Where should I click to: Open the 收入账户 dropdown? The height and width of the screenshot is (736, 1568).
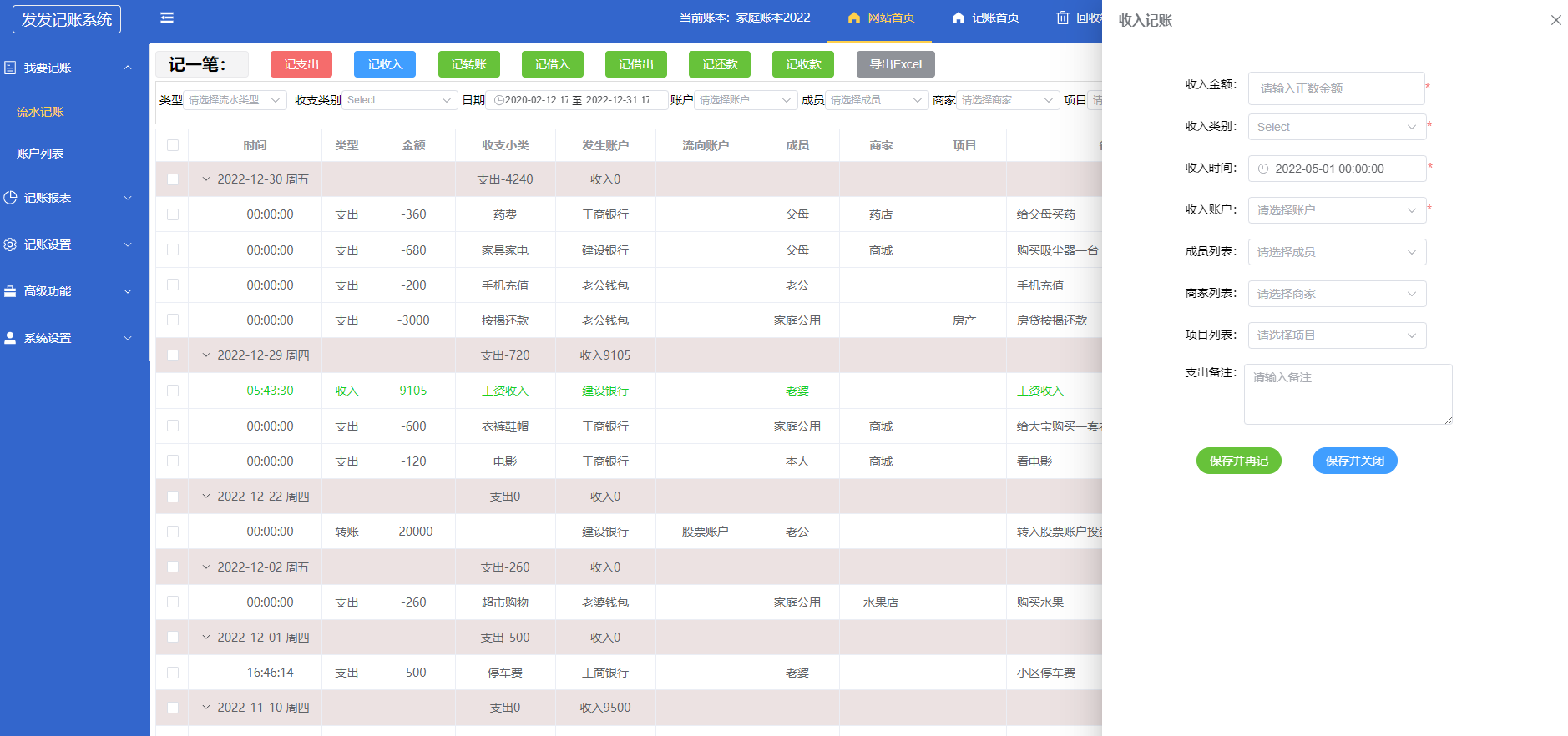tap(1337, 210)
